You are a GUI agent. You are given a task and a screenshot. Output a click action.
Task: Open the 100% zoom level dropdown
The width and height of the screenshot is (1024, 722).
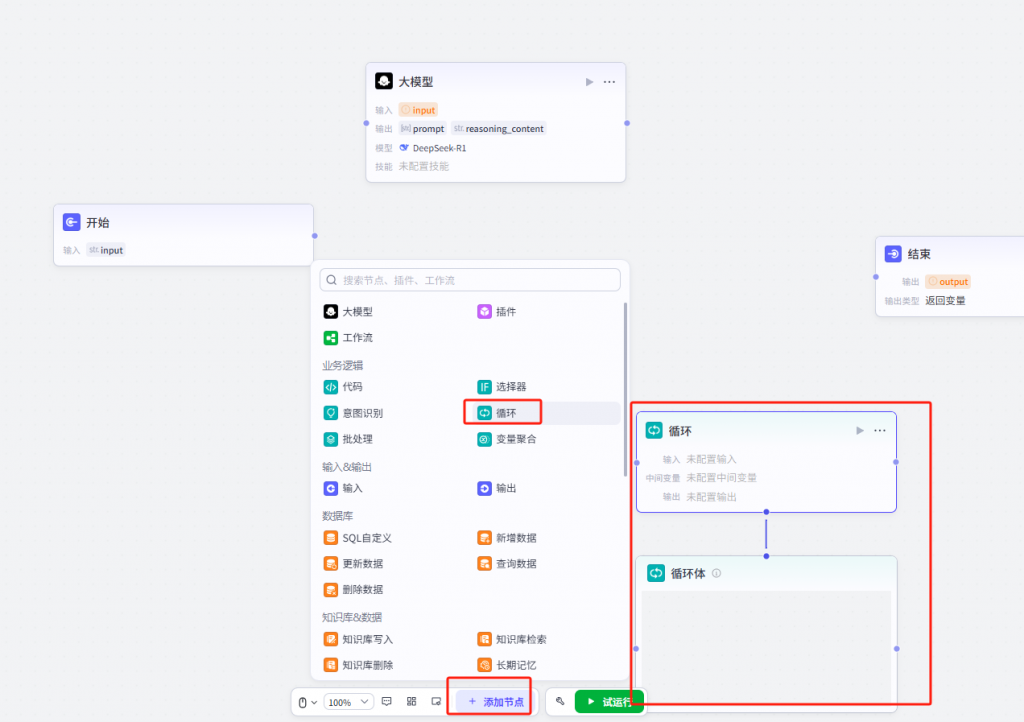point(348,702)
